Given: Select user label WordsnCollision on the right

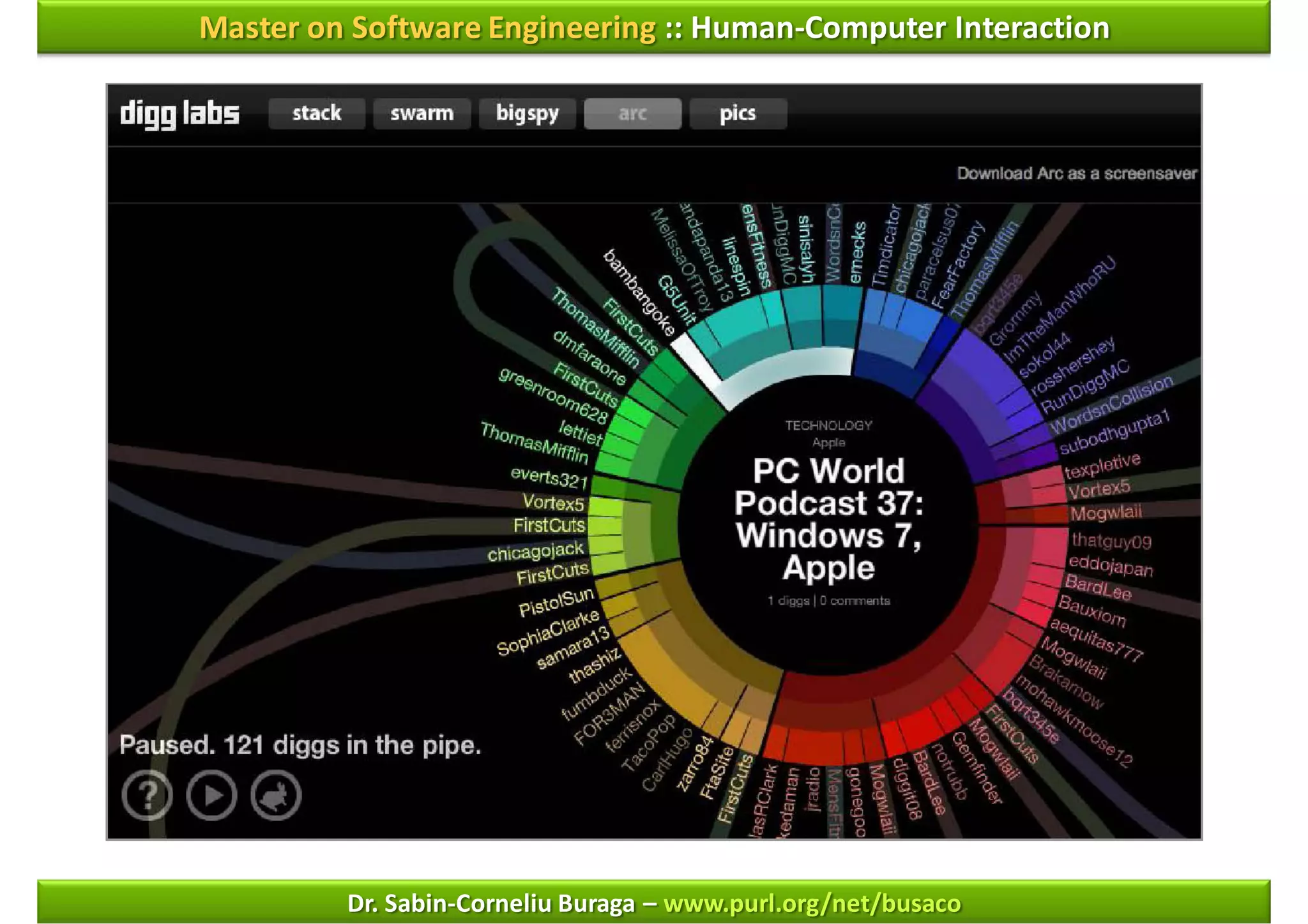Looking at the screenshot, I should point(1113,404).
